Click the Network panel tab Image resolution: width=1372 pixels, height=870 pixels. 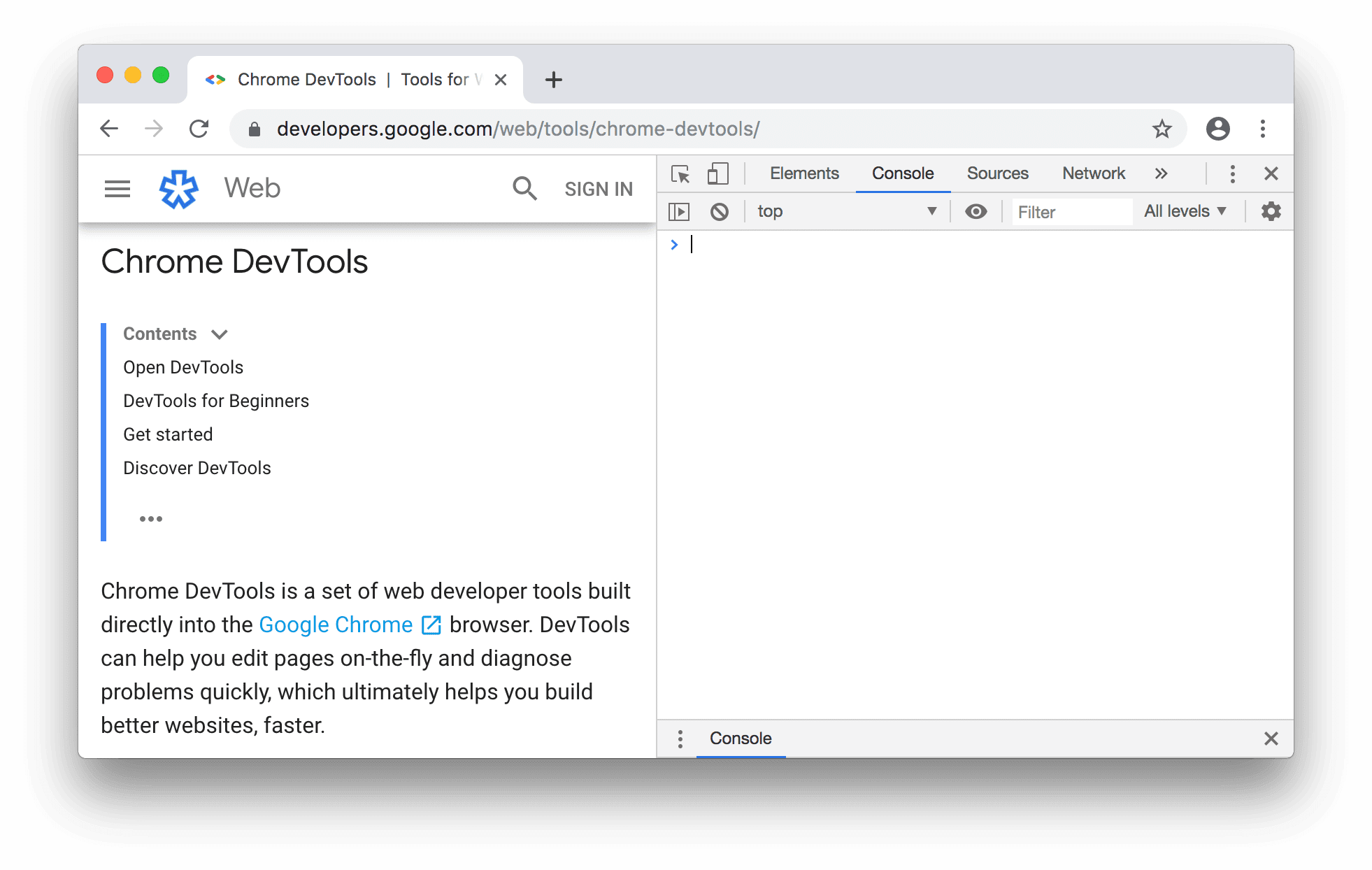pyautogui.click(x=1092, y=173)
